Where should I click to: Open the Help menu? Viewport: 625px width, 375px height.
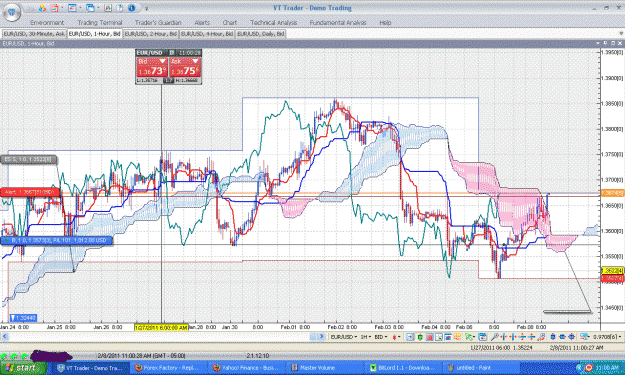(385, 23)
